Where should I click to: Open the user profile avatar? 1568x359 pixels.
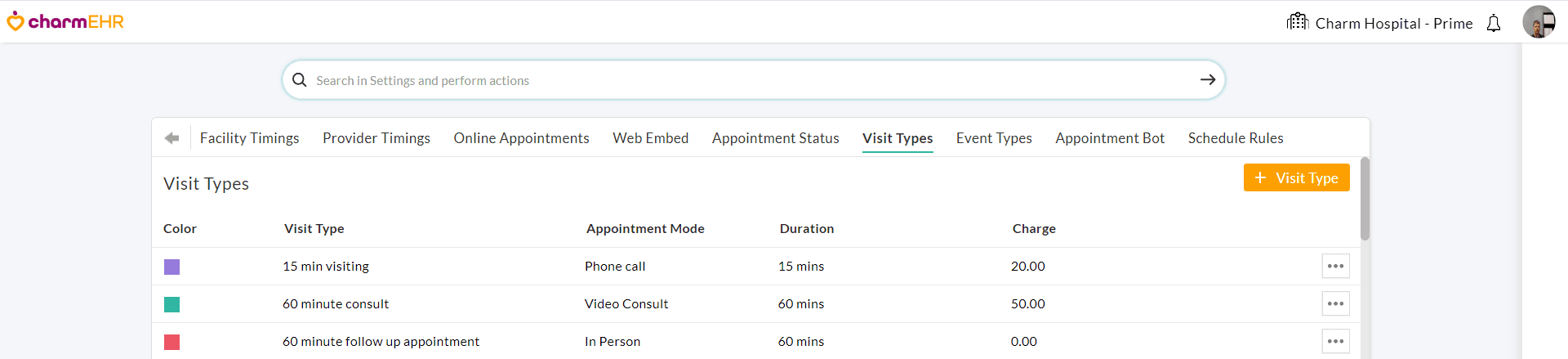1539,22
